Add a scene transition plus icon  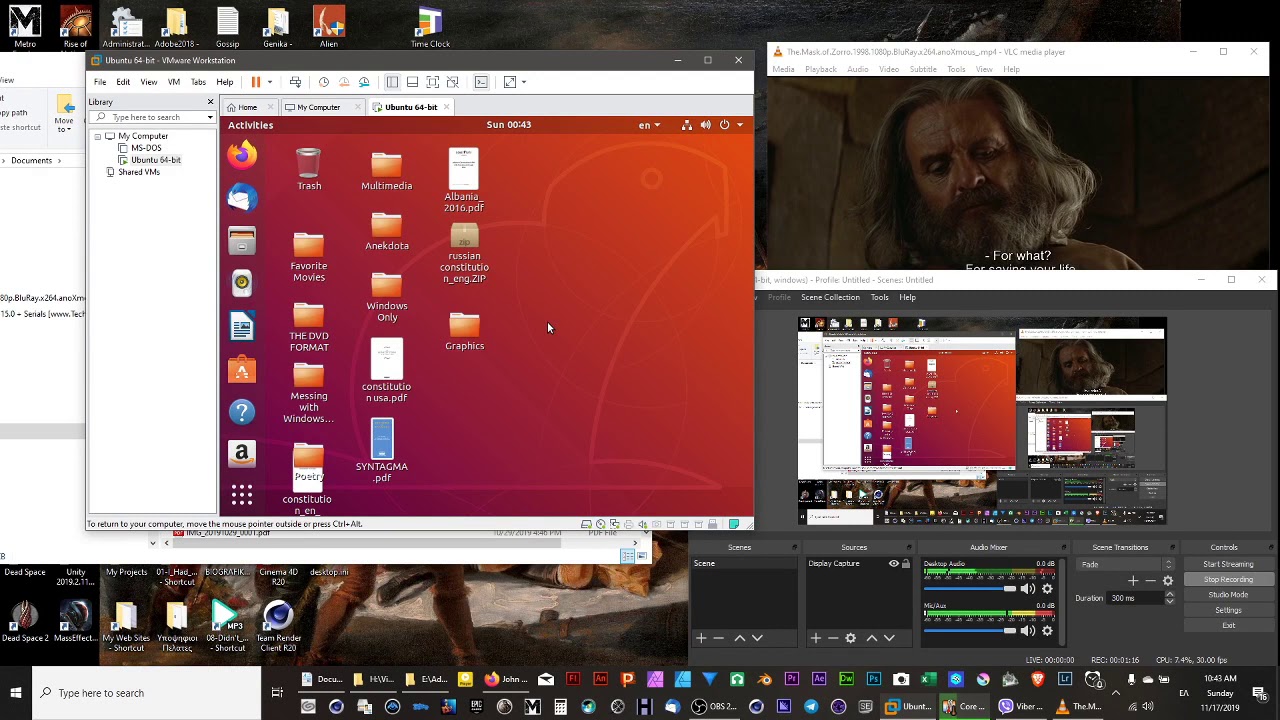click(1133, 581)
